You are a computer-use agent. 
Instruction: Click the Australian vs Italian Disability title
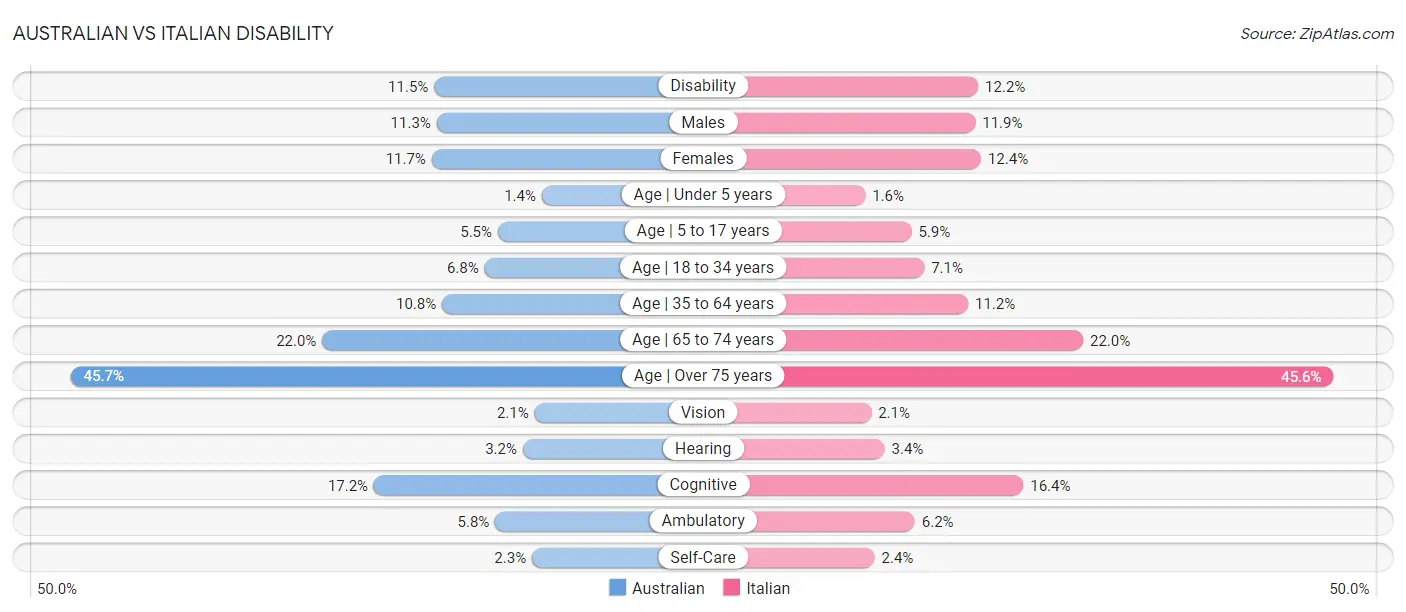click(x=173, y=33)
